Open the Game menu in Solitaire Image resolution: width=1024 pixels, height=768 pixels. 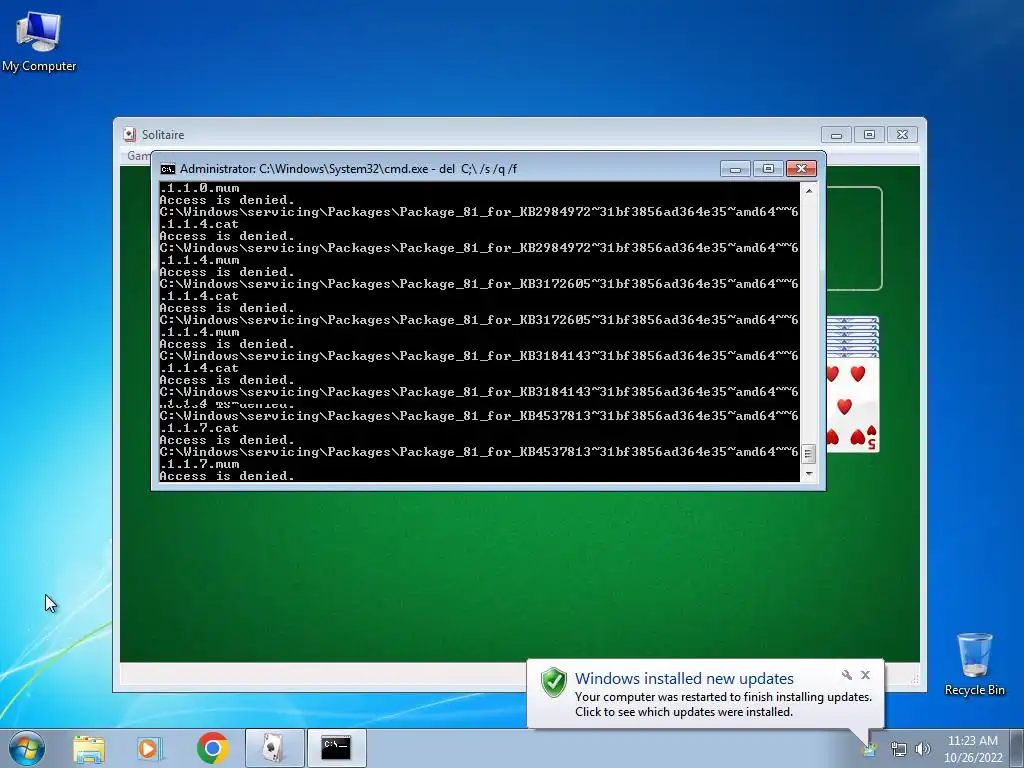138,155
